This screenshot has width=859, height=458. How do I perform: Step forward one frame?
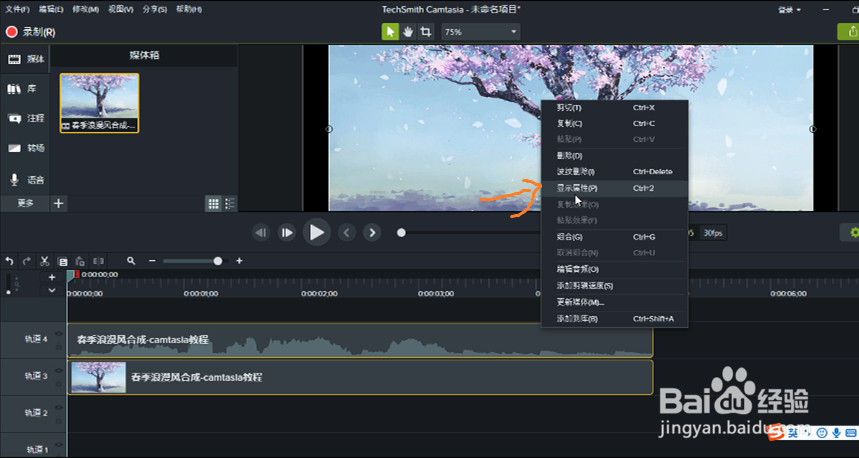click(x=287, y=233)
